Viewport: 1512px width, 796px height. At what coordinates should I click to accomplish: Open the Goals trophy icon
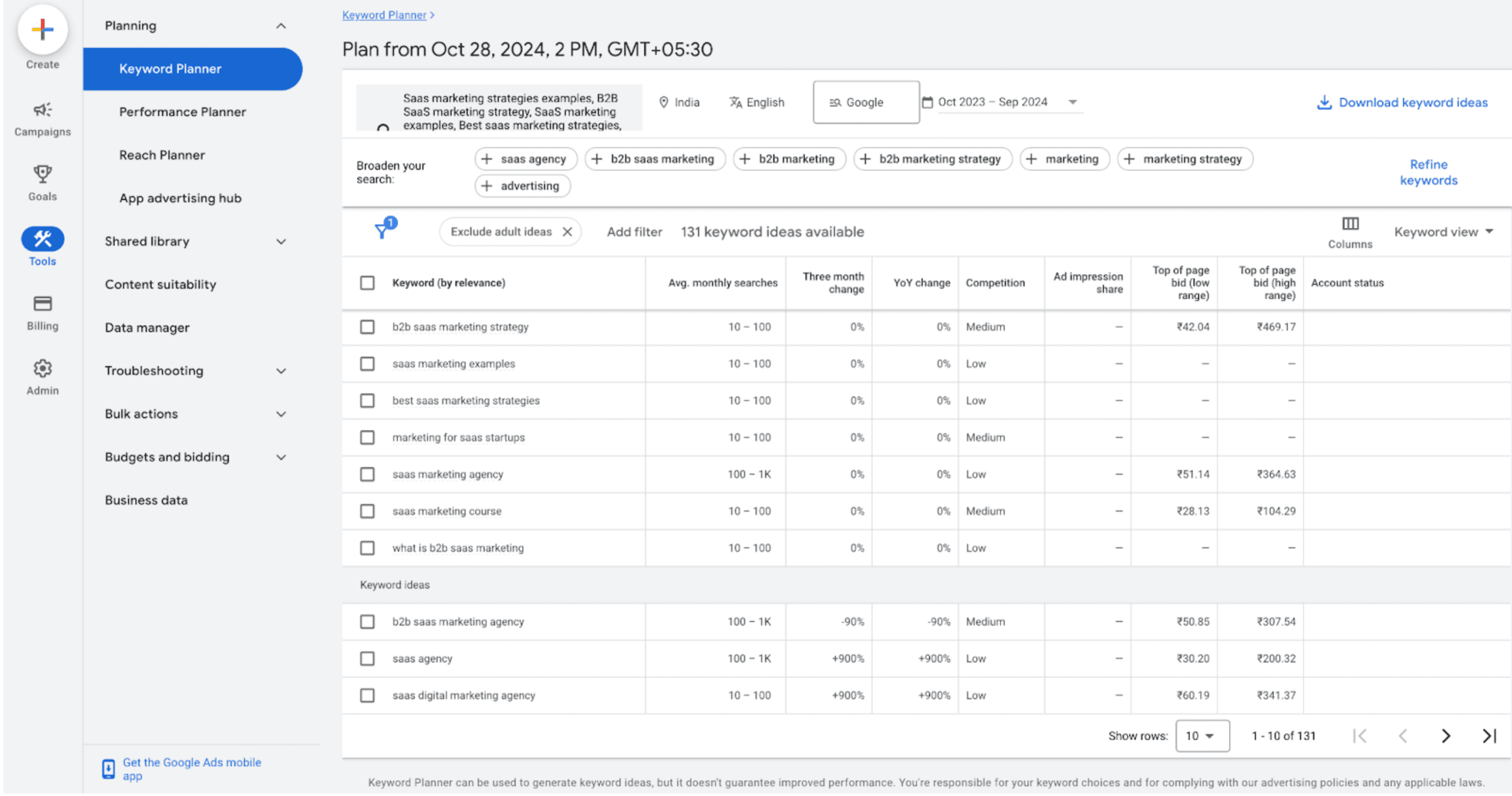click(x=42, y=174)
